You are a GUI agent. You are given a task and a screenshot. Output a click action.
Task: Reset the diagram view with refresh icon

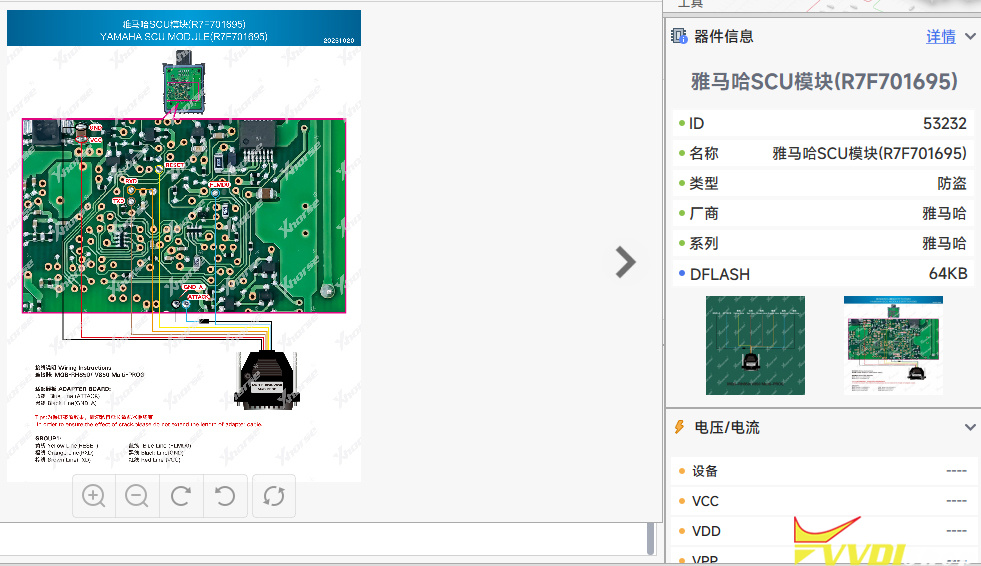coord(274,496)
